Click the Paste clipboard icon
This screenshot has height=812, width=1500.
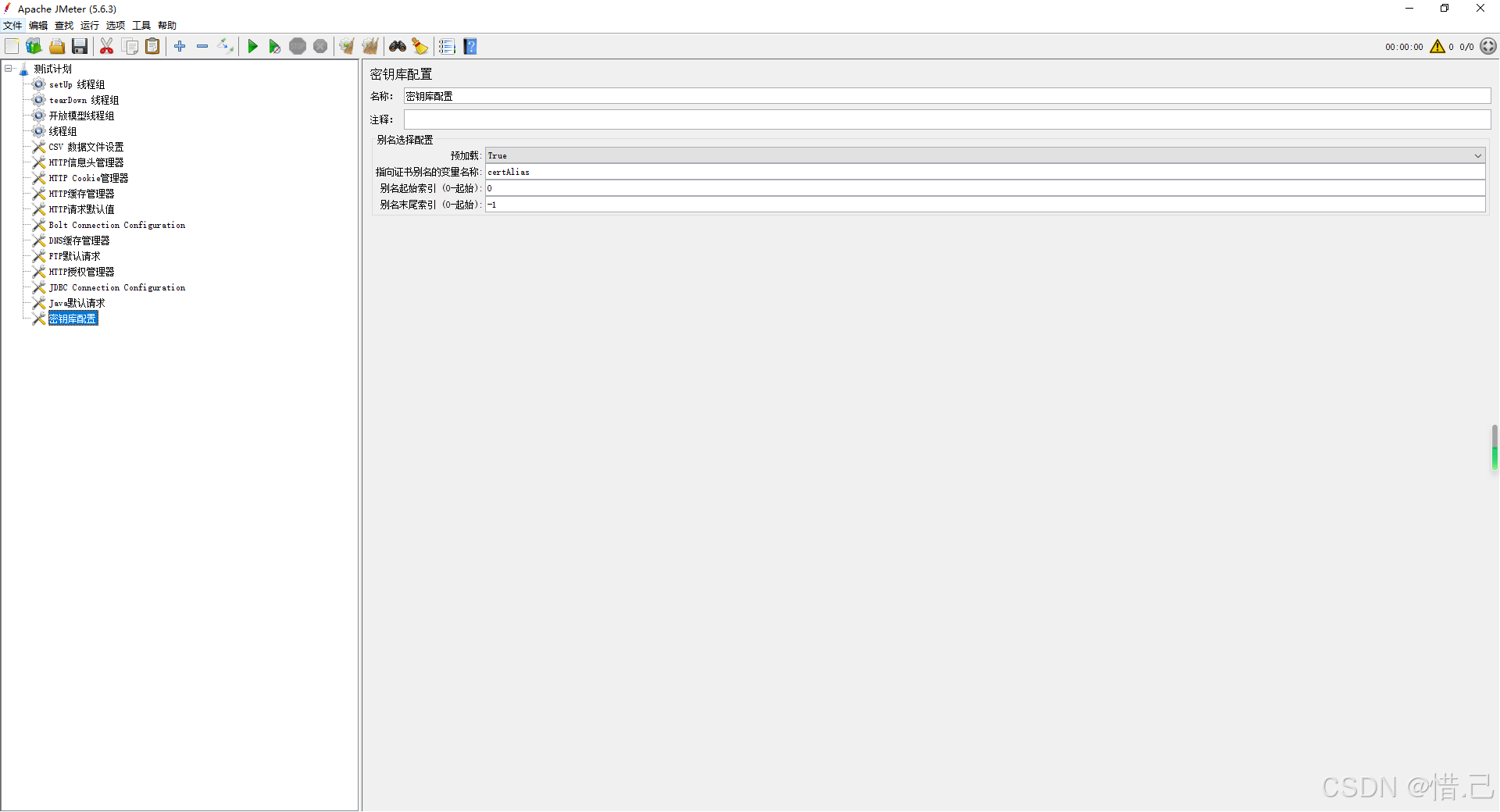click(x=152, y=47)
